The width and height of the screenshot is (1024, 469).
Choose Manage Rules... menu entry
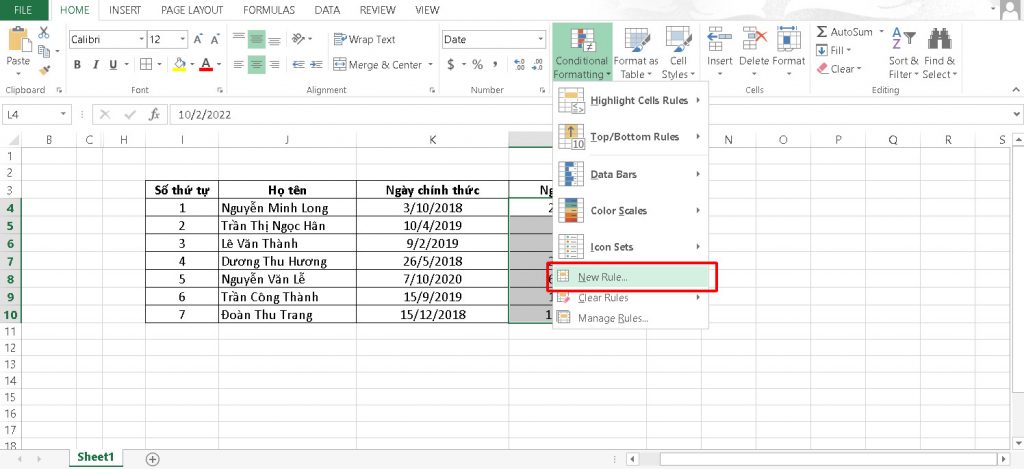630,318
